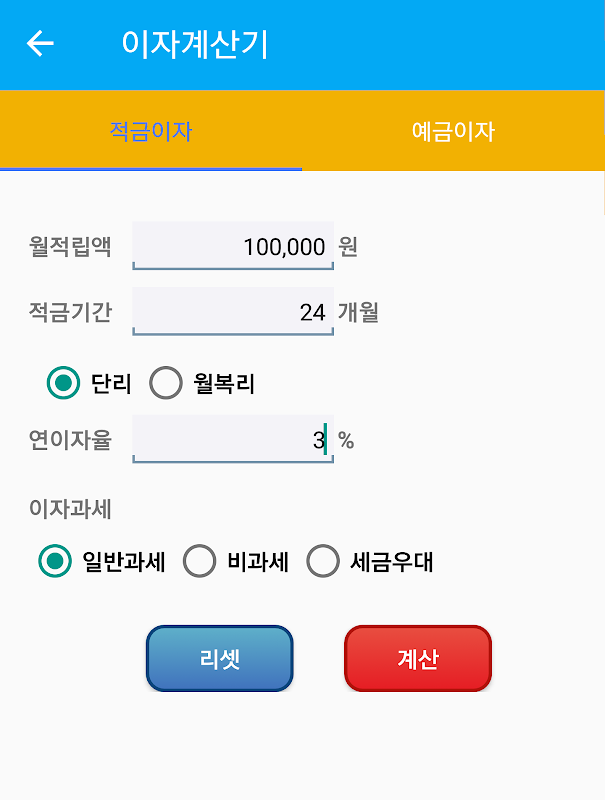Image resolution: width=605 pixels, height=800 pixels.
Task: Switch to the 예금이자 tab
Action: click(453, 131)
